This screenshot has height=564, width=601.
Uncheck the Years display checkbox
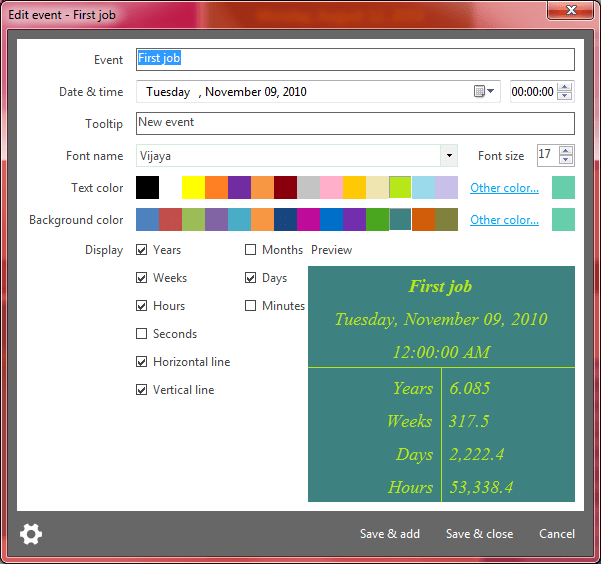[142, 250]
